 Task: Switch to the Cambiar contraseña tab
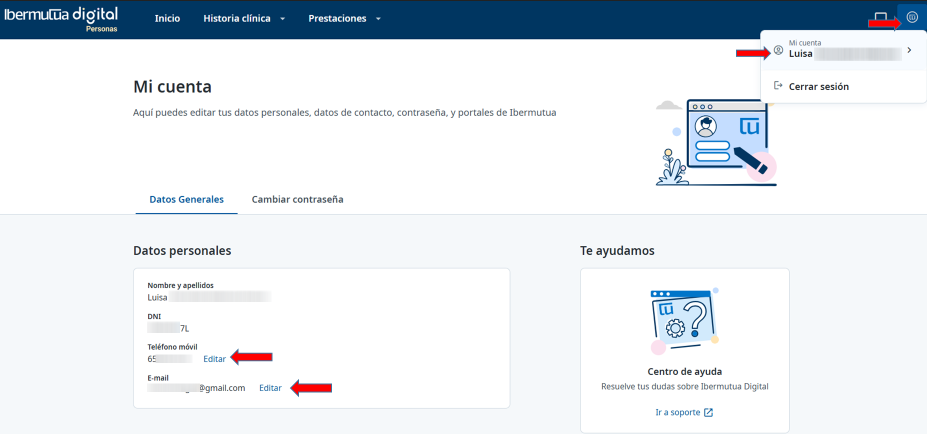click(x=297, y=200)
